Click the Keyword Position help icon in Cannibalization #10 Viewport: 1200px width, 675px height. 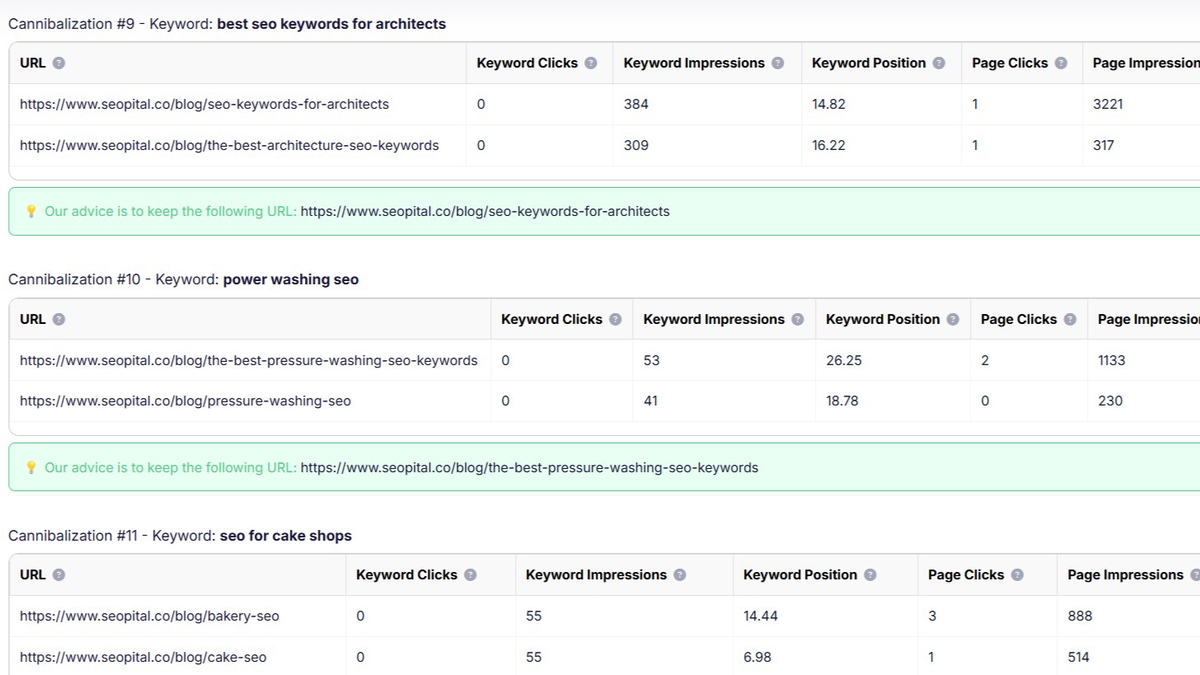click(951, 318)
